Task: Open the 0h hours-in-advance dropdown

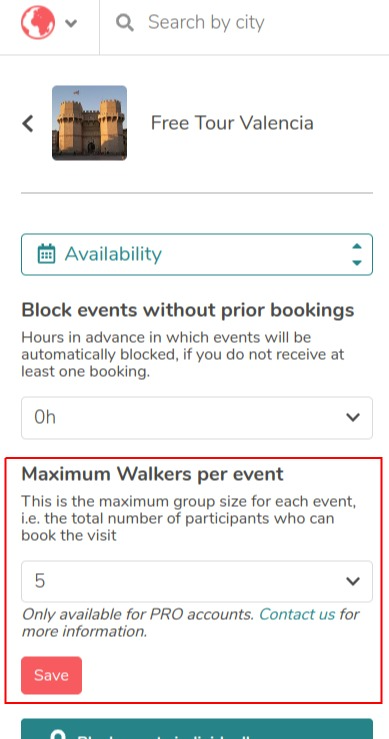Action: 197,418
